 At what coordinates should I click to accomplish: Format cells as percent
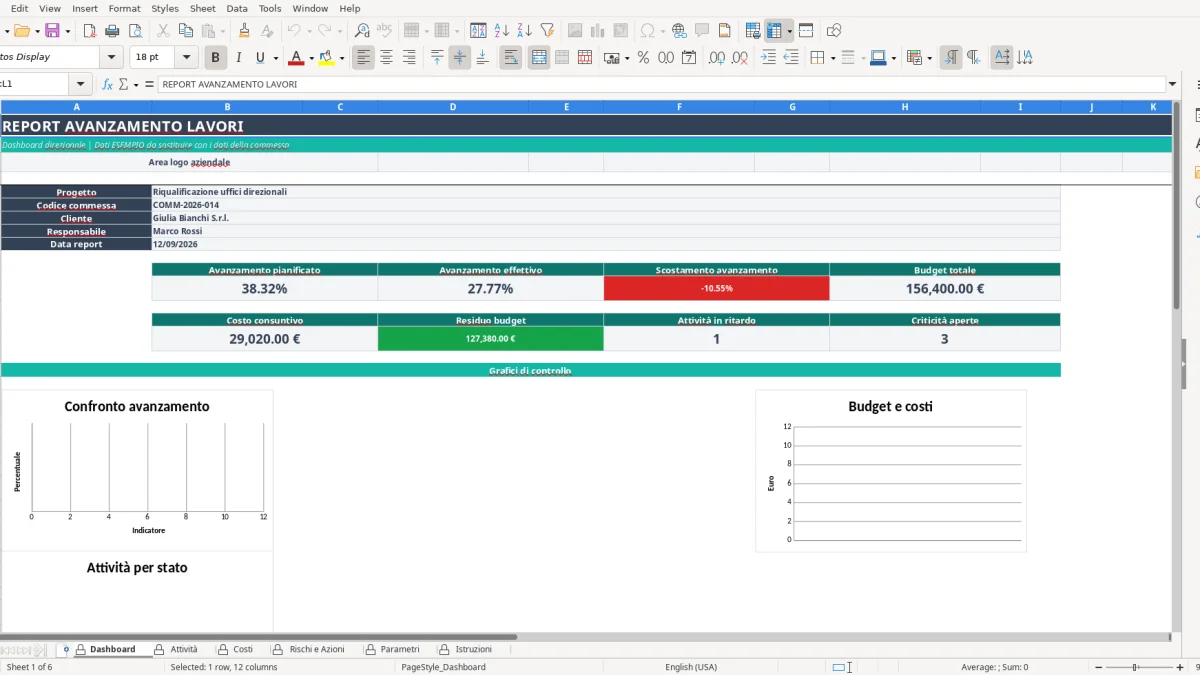click(643, 58)
